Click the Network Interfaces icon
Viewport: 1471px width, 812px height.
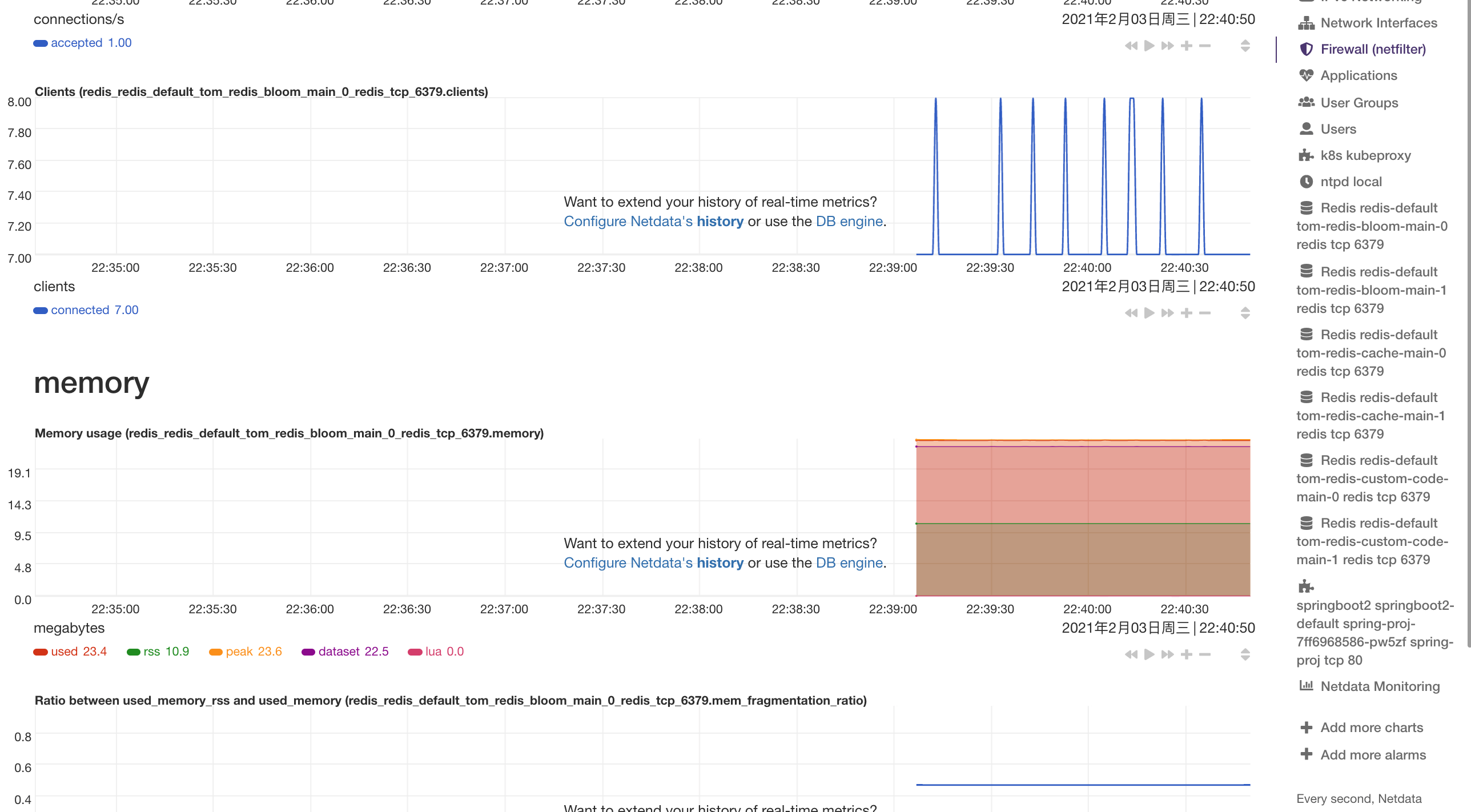[1307, 23]
